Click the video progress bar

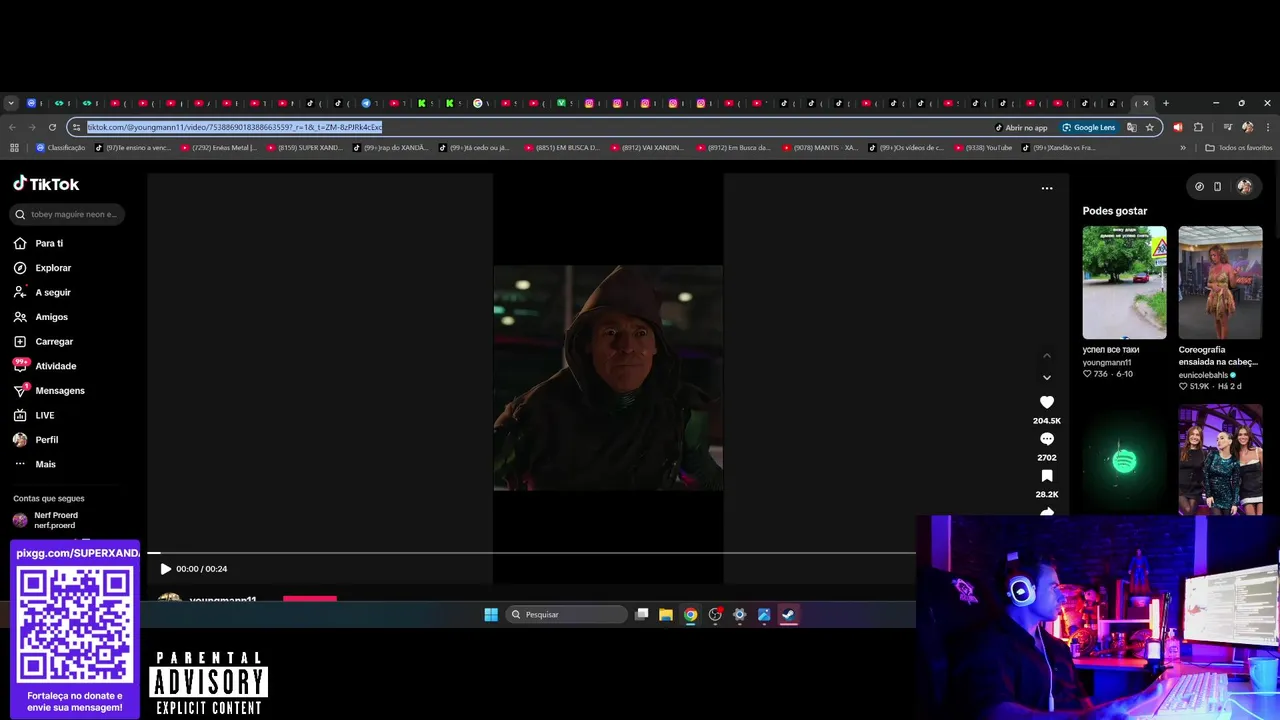[531, 552]
